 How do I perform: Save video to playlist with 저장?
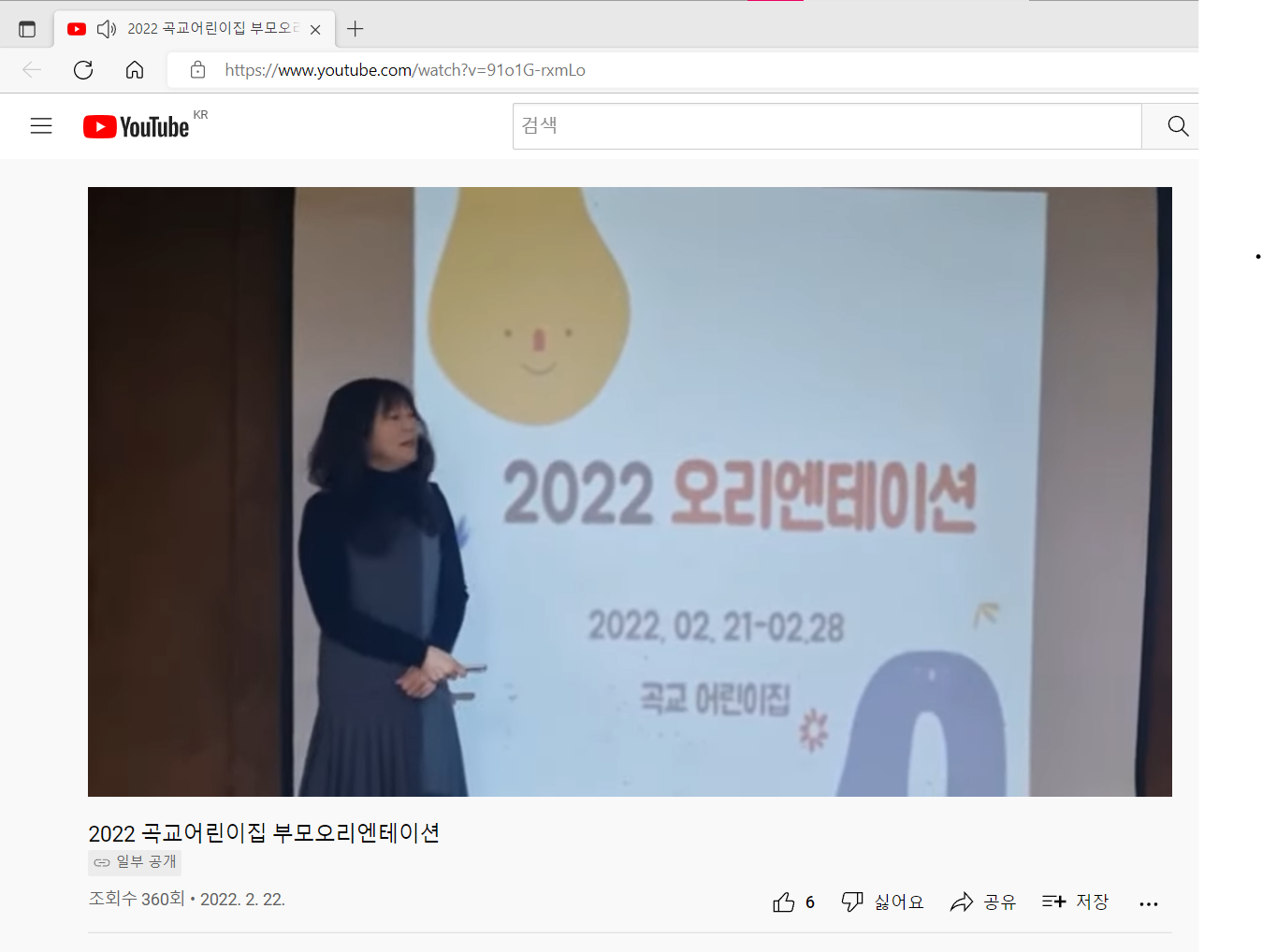point(1075,902)
